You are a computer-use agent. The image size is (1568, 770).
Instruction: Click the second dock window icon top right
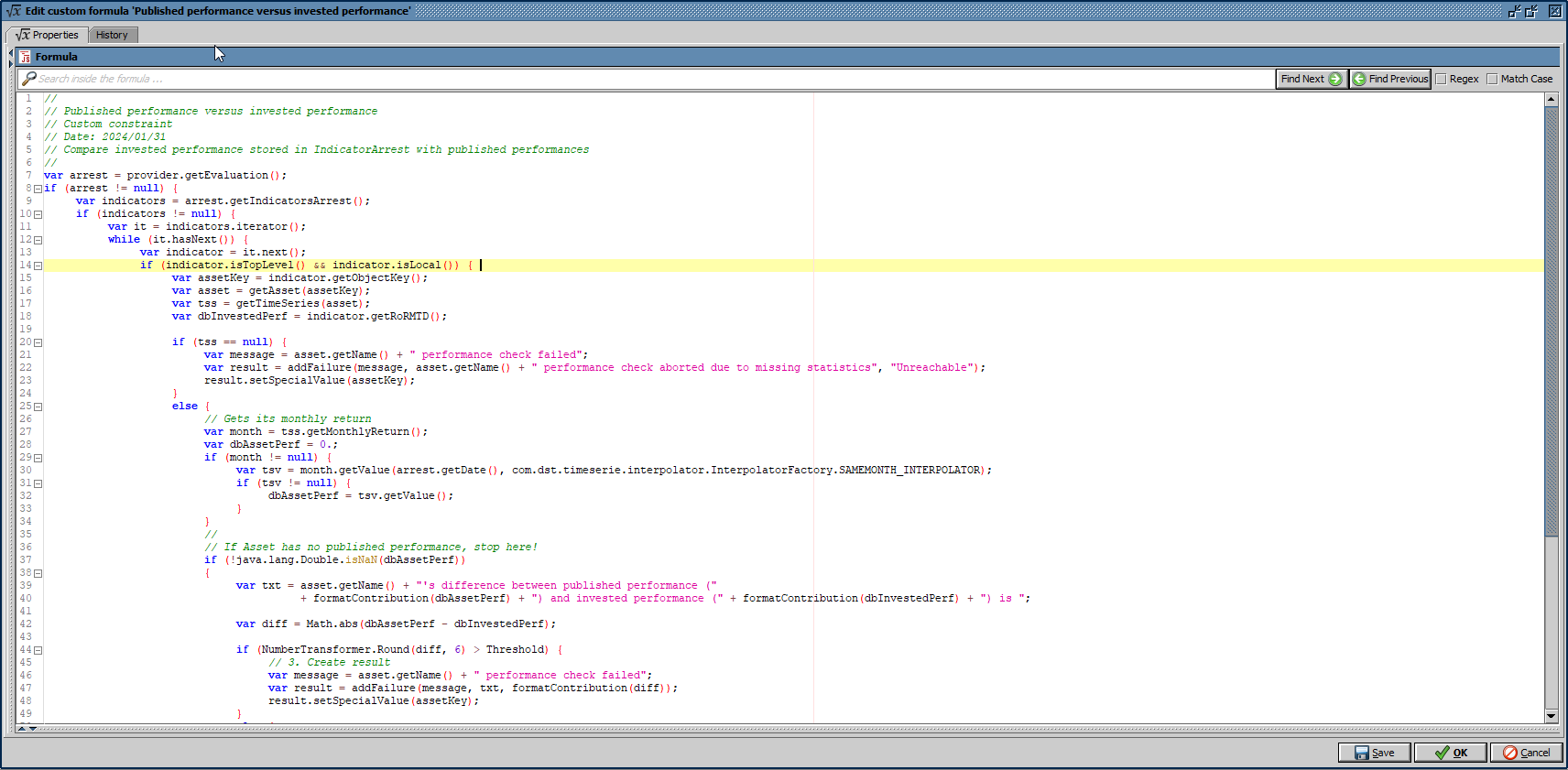click(1531, 11)
